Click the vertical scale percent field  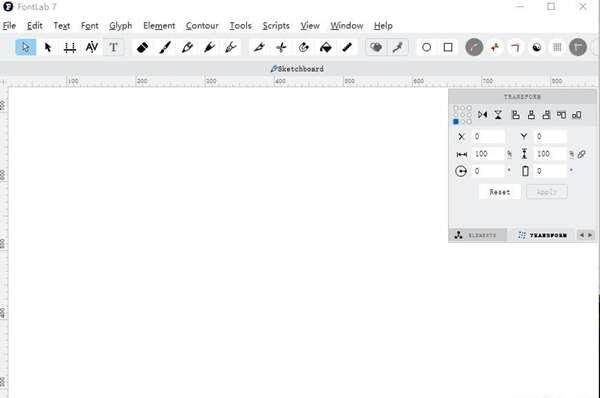(x=550, y=154)
